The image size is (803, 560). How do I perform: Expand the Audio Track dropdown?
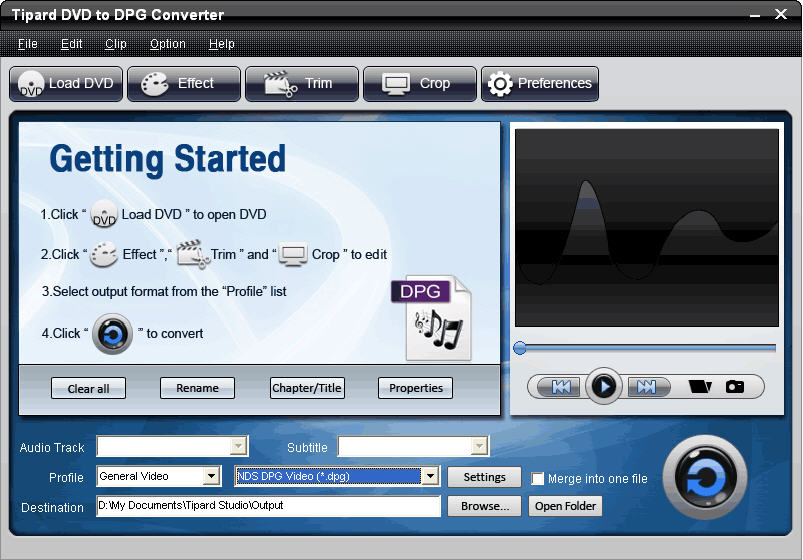coord(238,446)
